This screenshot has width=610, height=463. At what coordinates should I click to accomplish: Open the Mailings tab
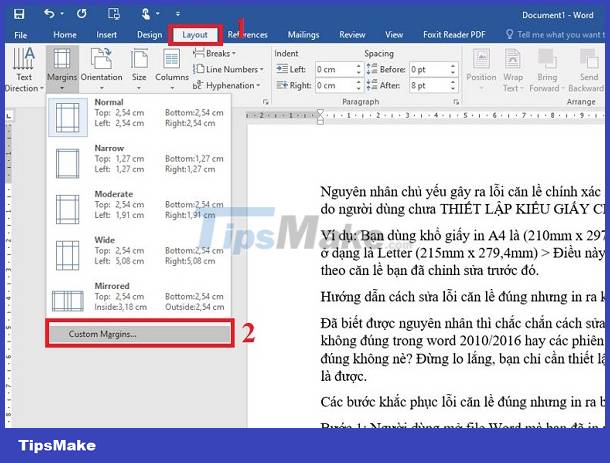tap(303, 35)
